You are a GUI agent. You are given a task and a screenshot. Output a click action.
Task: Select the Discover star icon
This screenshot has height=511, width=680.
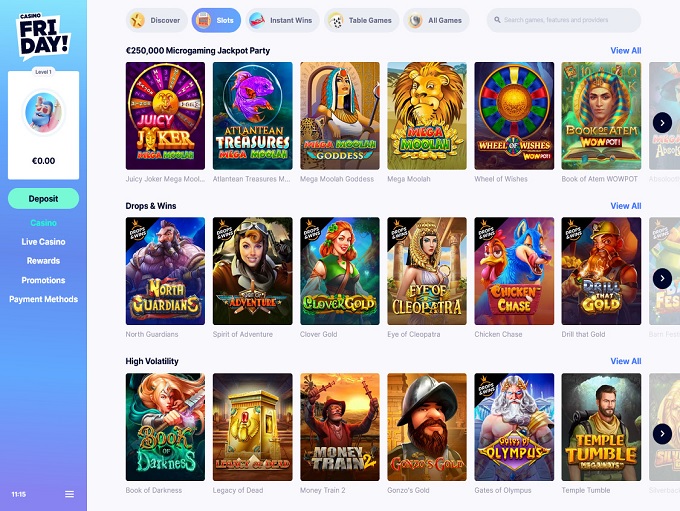[x=137, y=20]
